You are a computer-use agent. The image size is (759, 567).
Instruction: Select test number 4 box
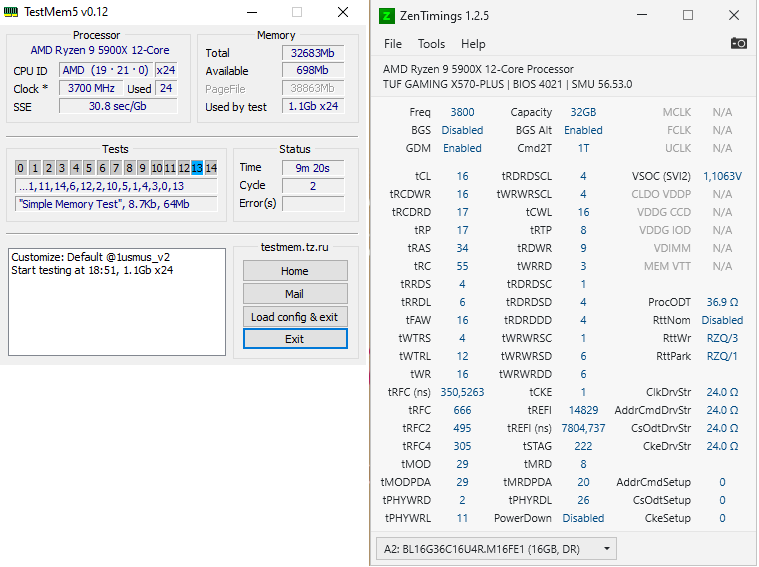coord(76,168)
